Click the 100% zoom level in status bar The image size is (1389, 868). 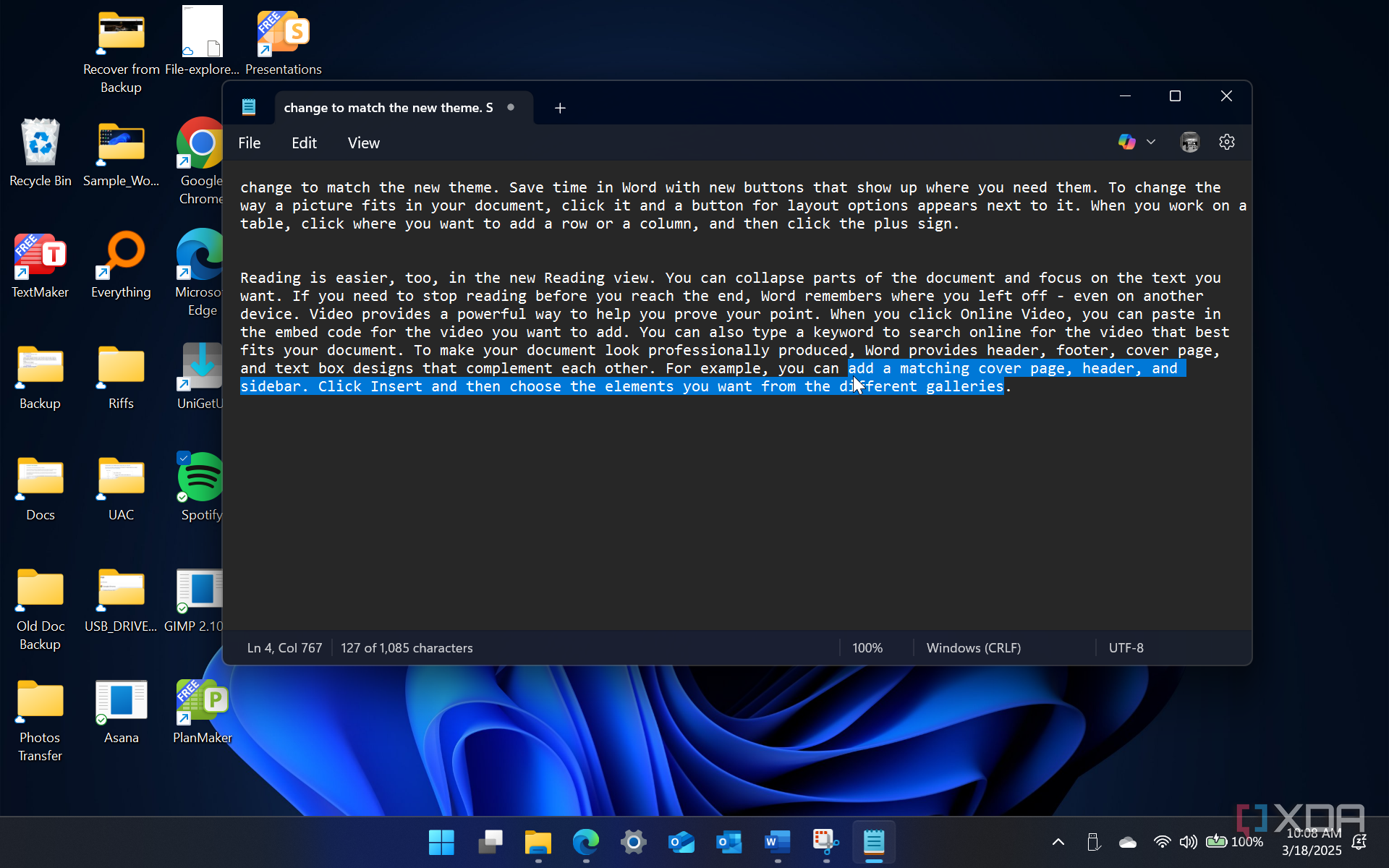pyautogui.click(x=867, y=648)
